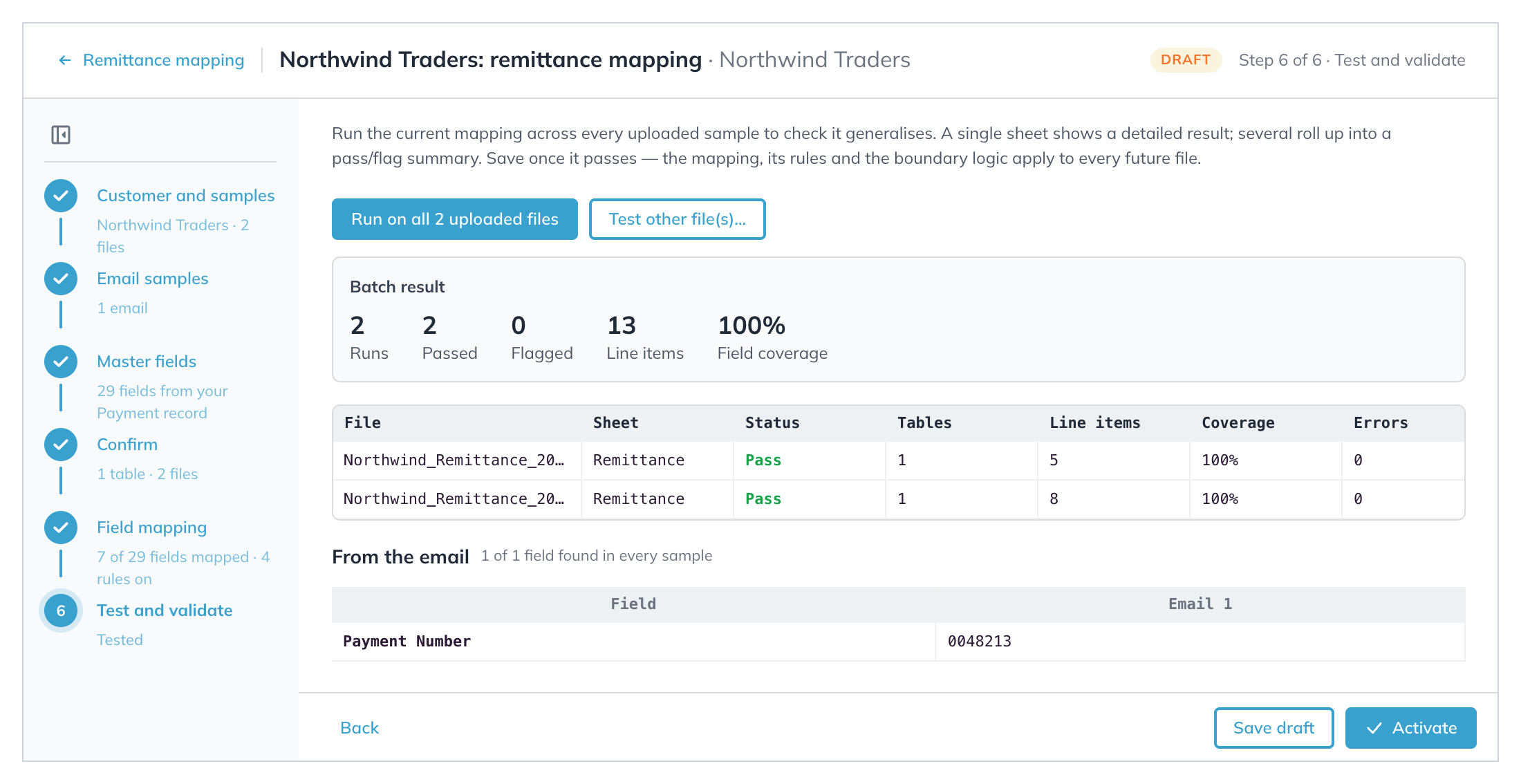Select Northwind_Remittance file row with 8 line items
Viewport: 1521px width, 784px height.
(x=898, y=499)
